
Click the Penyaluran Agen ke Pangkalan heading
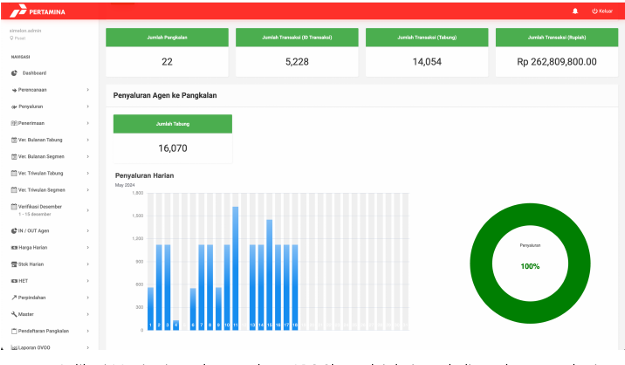coord(165,95)
